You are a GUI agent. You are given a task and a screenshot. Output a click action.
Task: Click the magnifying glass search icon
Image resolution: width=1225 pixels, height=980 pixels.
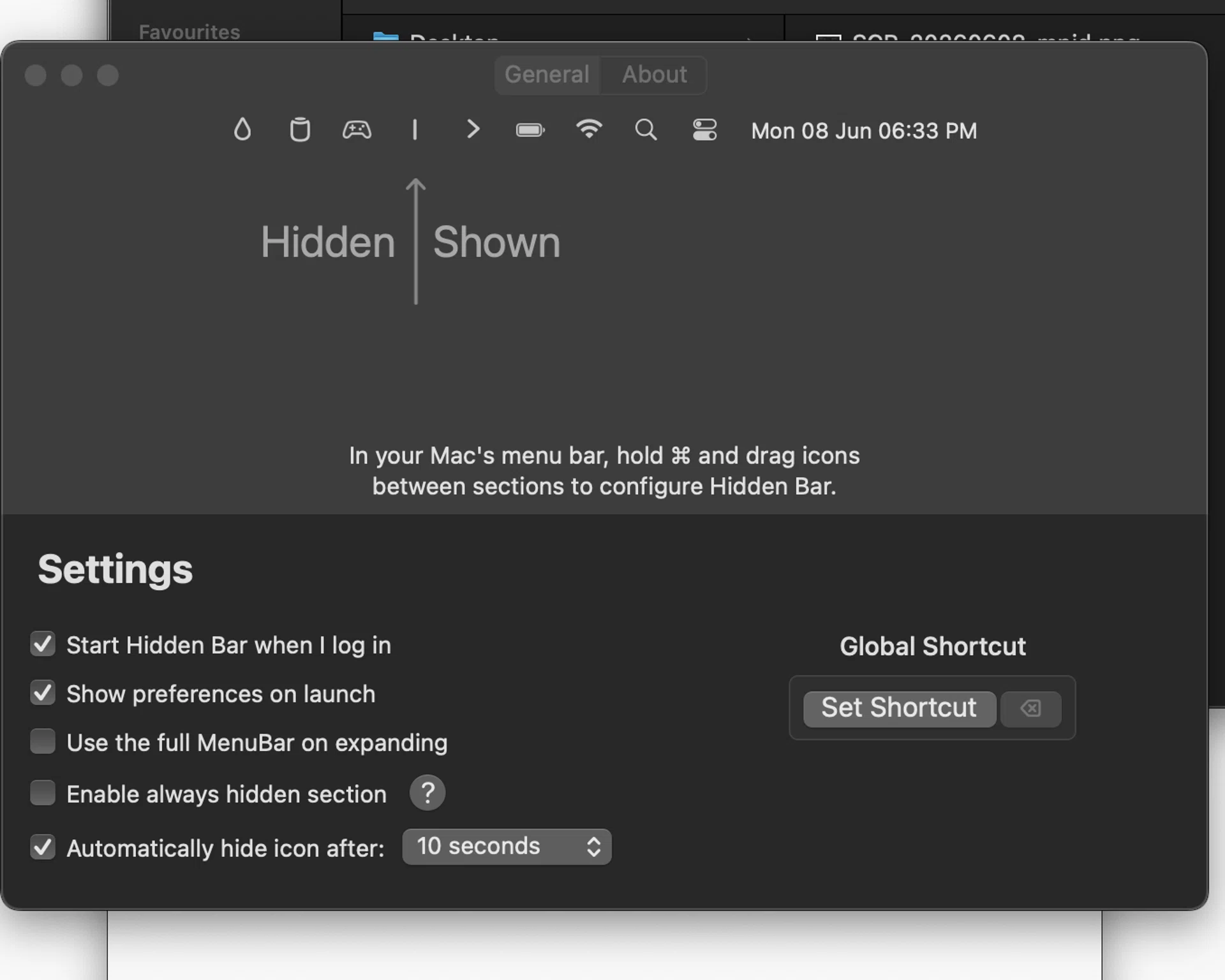(646, 130)
